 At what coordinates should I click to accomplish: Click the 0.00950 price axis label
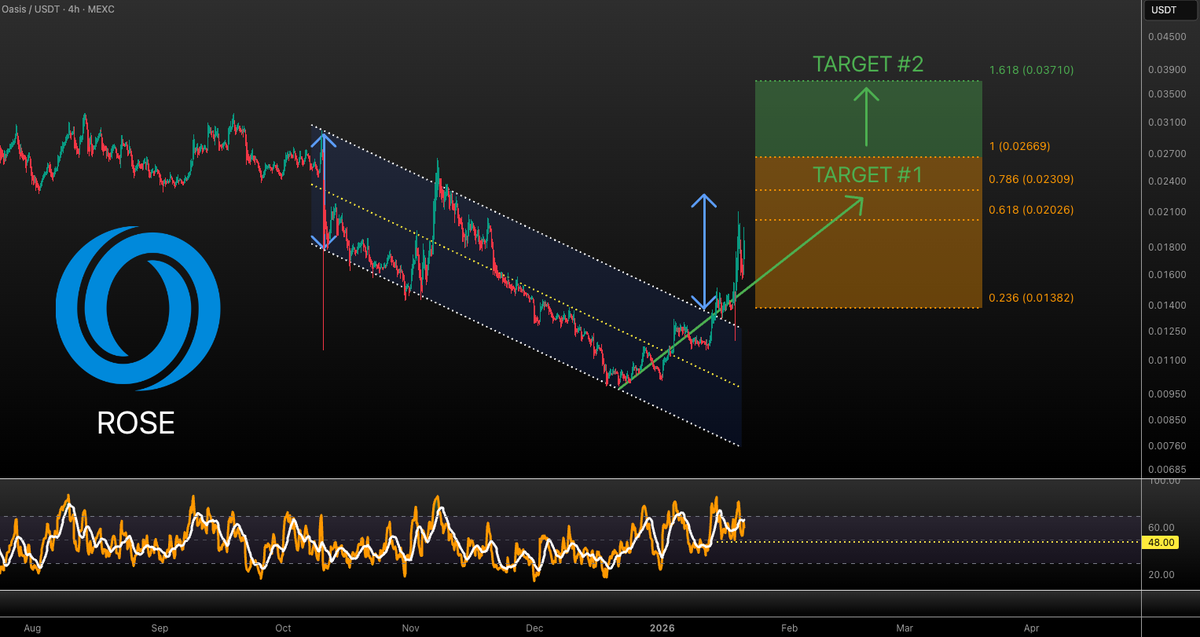(1165, 394)
